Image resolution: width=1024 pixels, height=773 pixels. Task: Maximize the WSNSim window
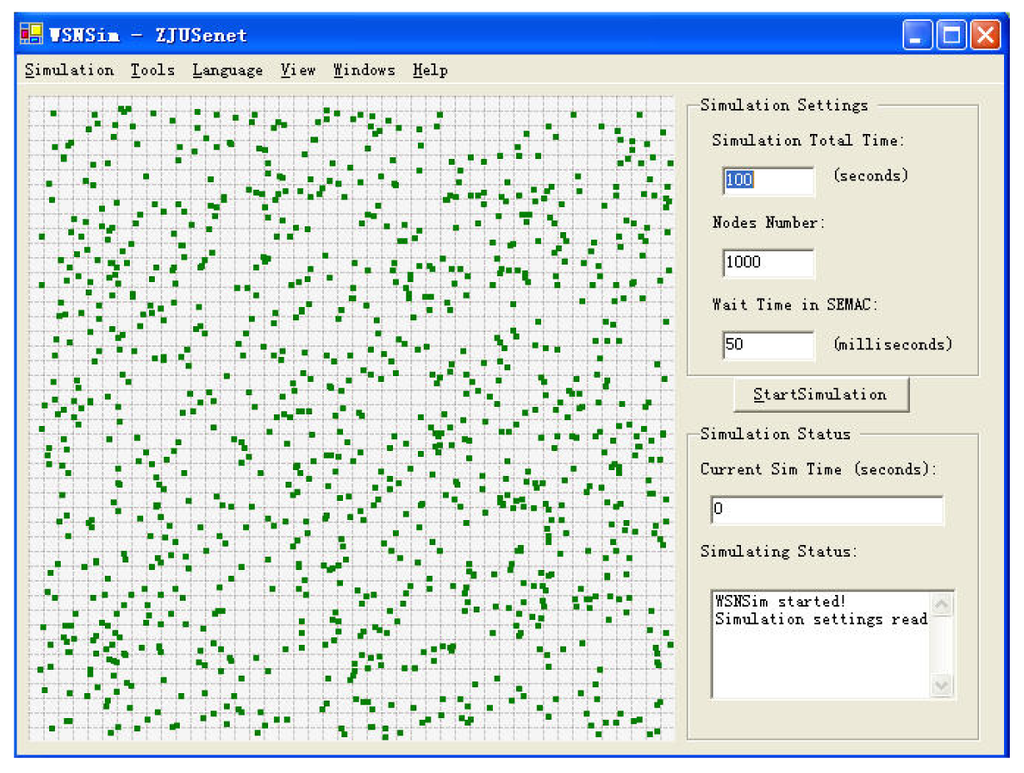click(952, 35)
